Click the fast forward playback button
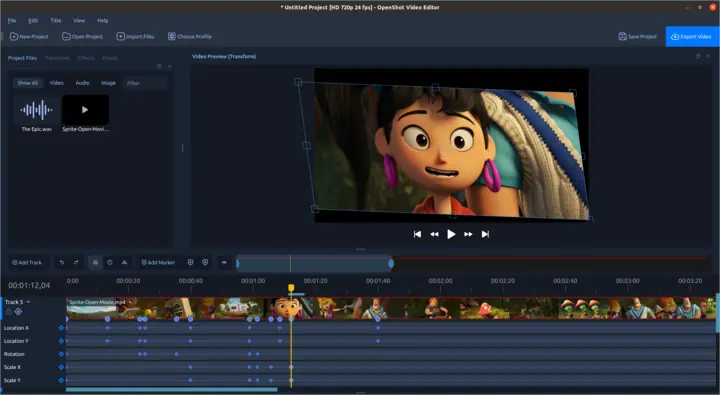 pos(468,234)
